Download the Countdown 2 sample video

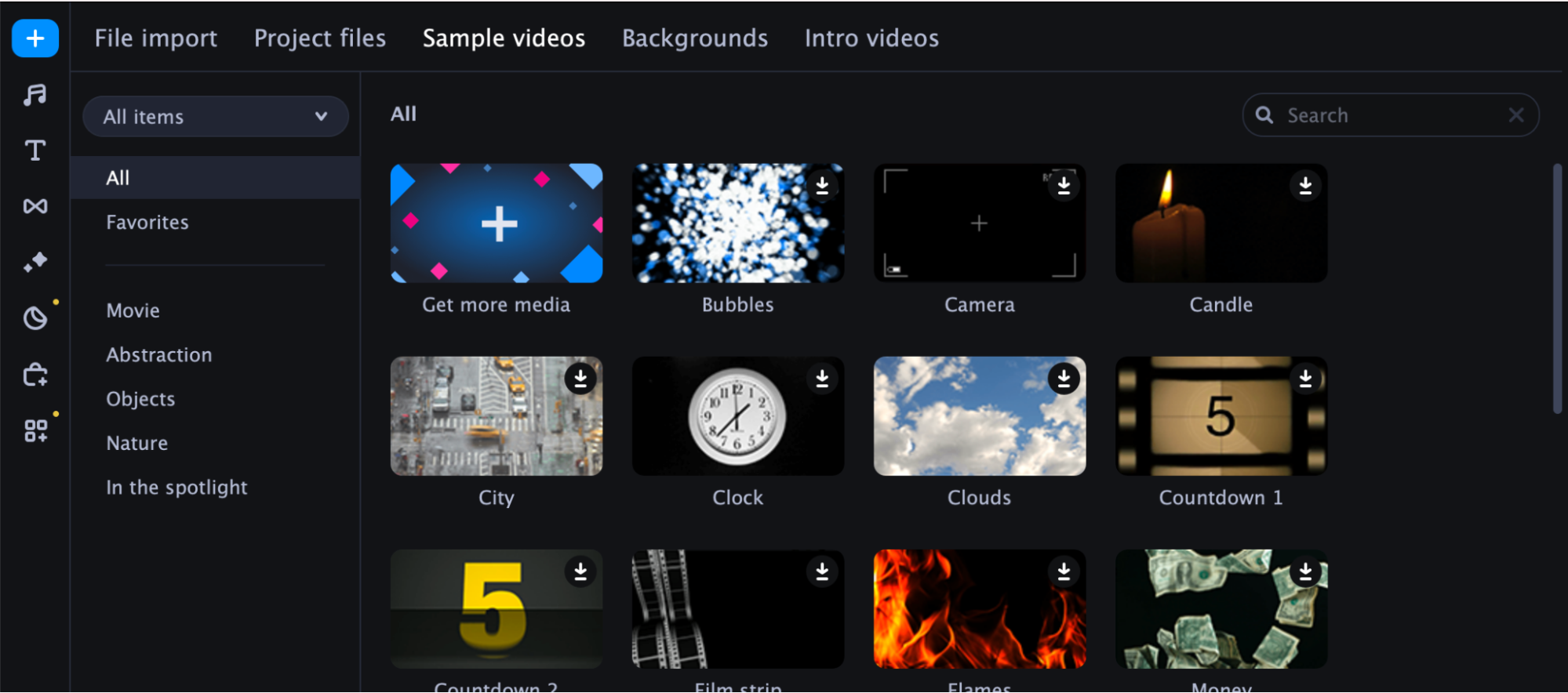[x=580, y=571]
